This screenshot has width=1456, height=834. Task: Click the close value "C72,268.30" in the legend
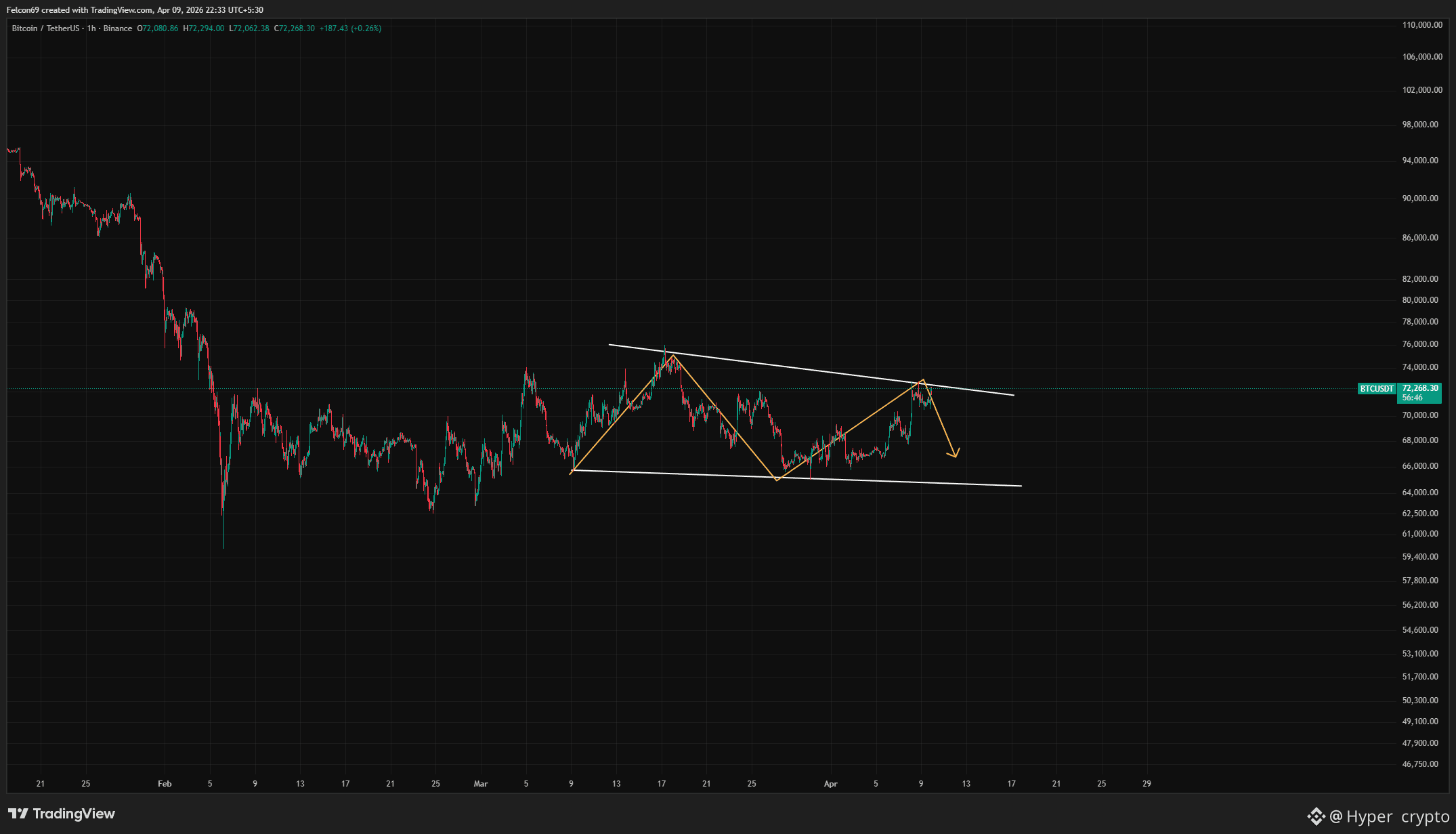tap(295, 28)
